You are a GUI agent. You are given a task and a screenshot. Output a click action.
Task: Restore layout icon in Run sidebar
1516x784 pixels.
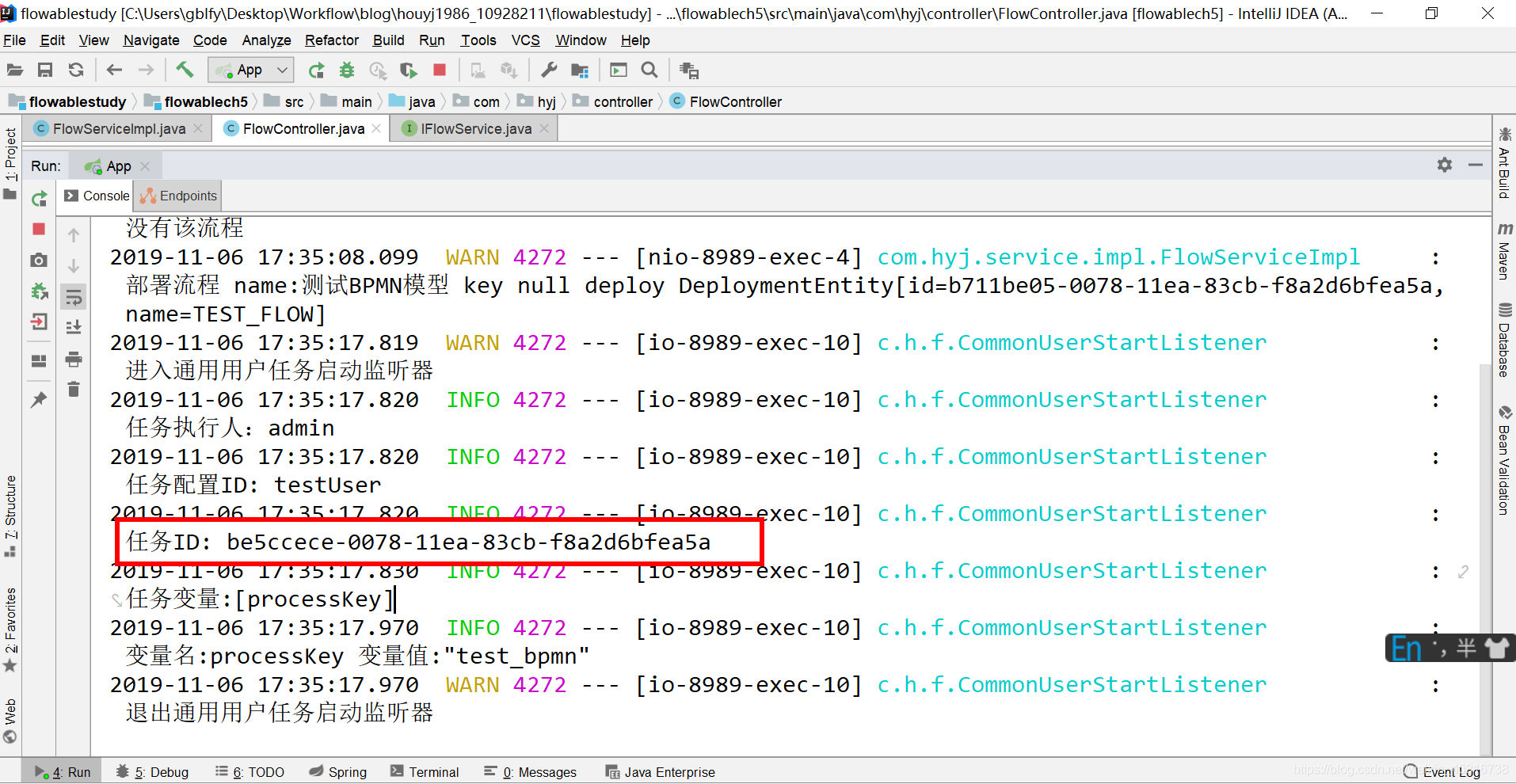39,361
